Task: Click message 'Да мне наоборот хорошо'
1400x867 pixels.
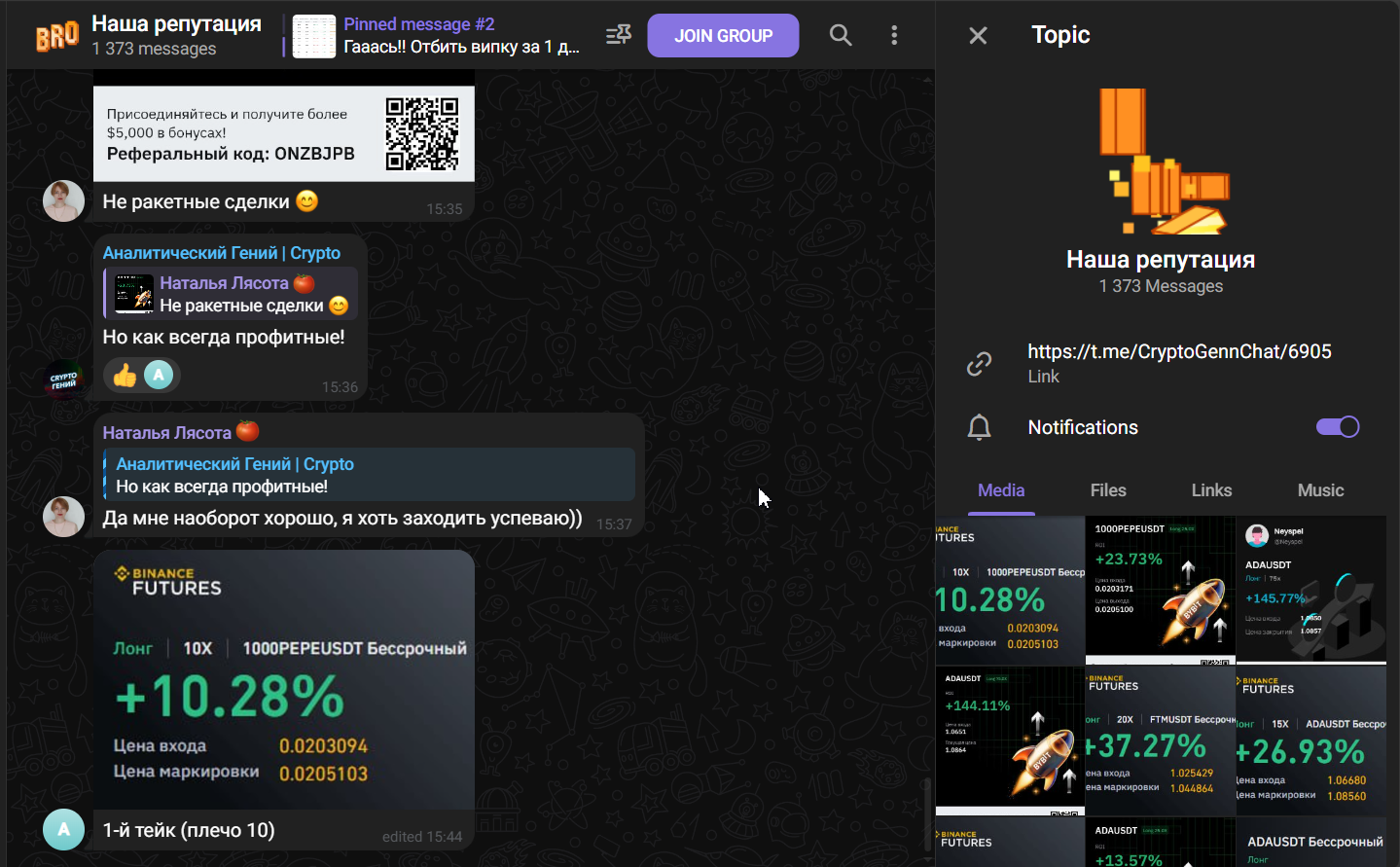Action: click(x=342, y=519)
